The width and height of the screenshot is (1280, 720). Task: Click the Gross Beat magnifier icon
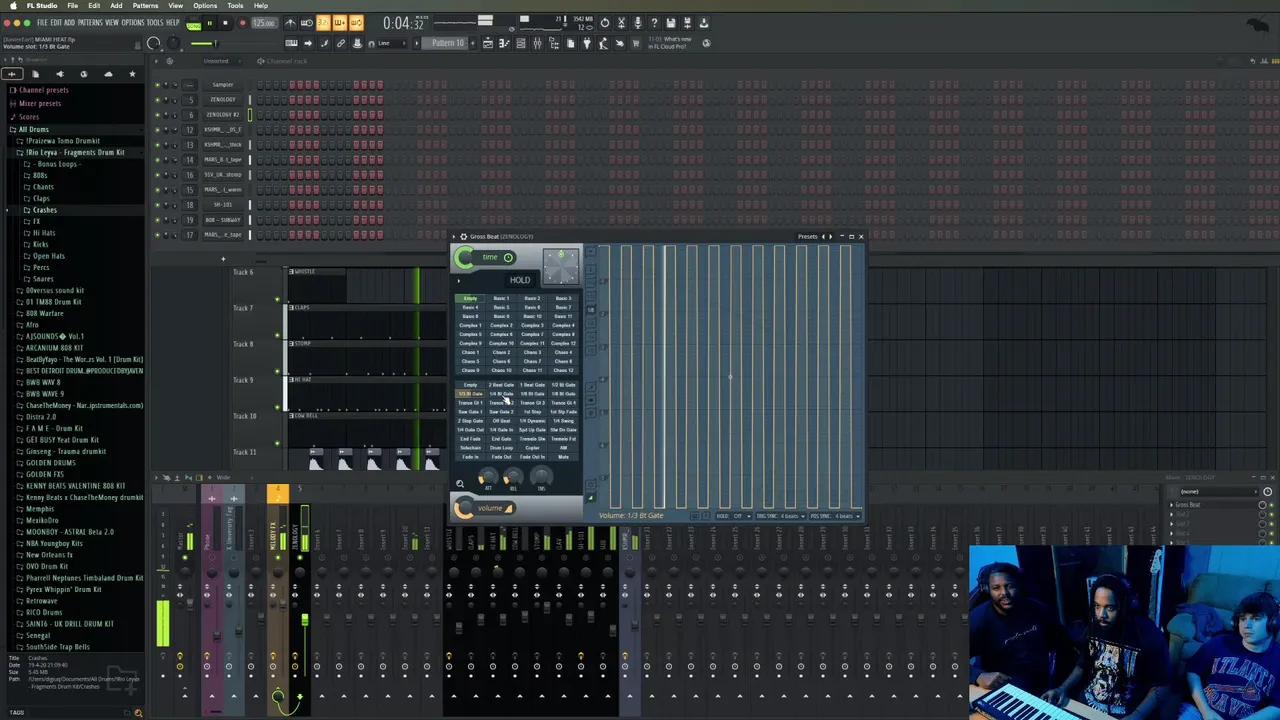(460, 484)
